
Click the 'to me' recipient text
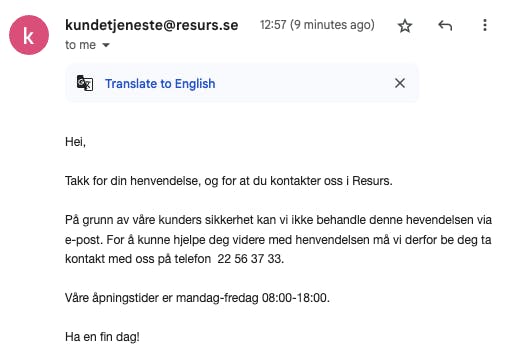click(x=80, y=45)
